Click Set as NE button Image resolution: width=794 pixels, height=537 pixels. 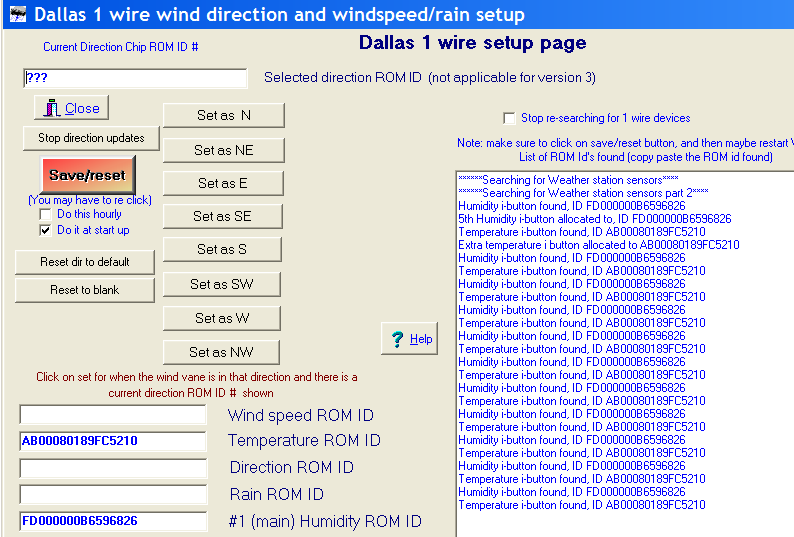223,150
